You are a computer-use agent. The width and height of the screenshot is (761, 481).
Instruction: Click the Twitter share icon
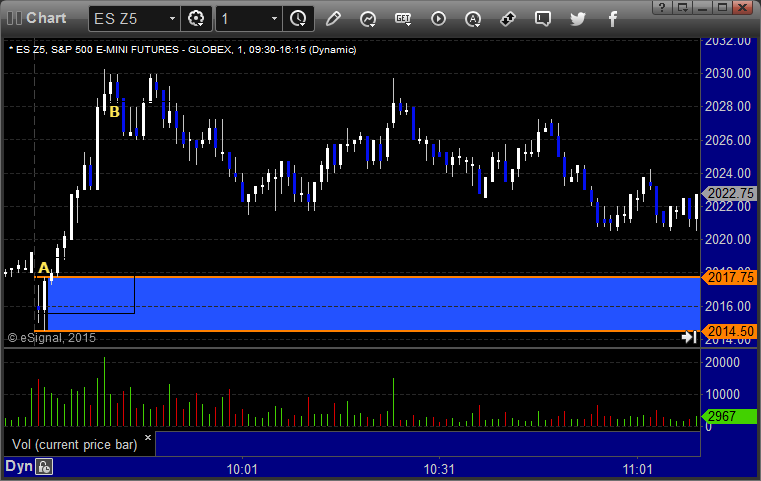tap(577, 18)
